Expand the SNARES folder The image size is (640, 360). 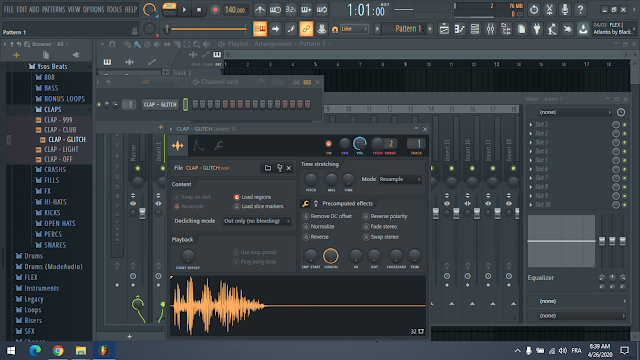coord(55,245)
